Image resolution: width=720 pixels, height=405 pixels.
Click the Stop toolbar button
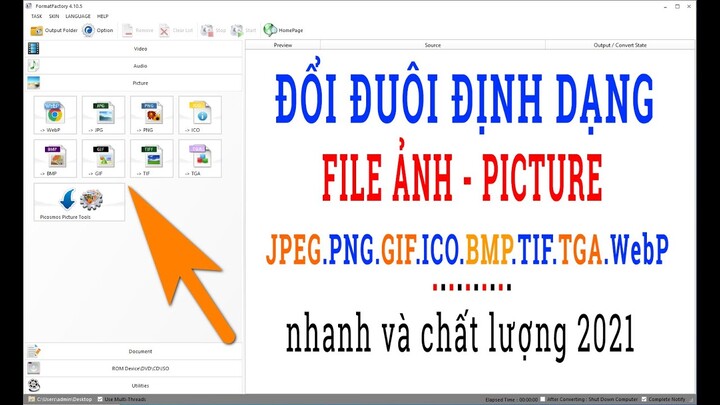coord(214,30)
